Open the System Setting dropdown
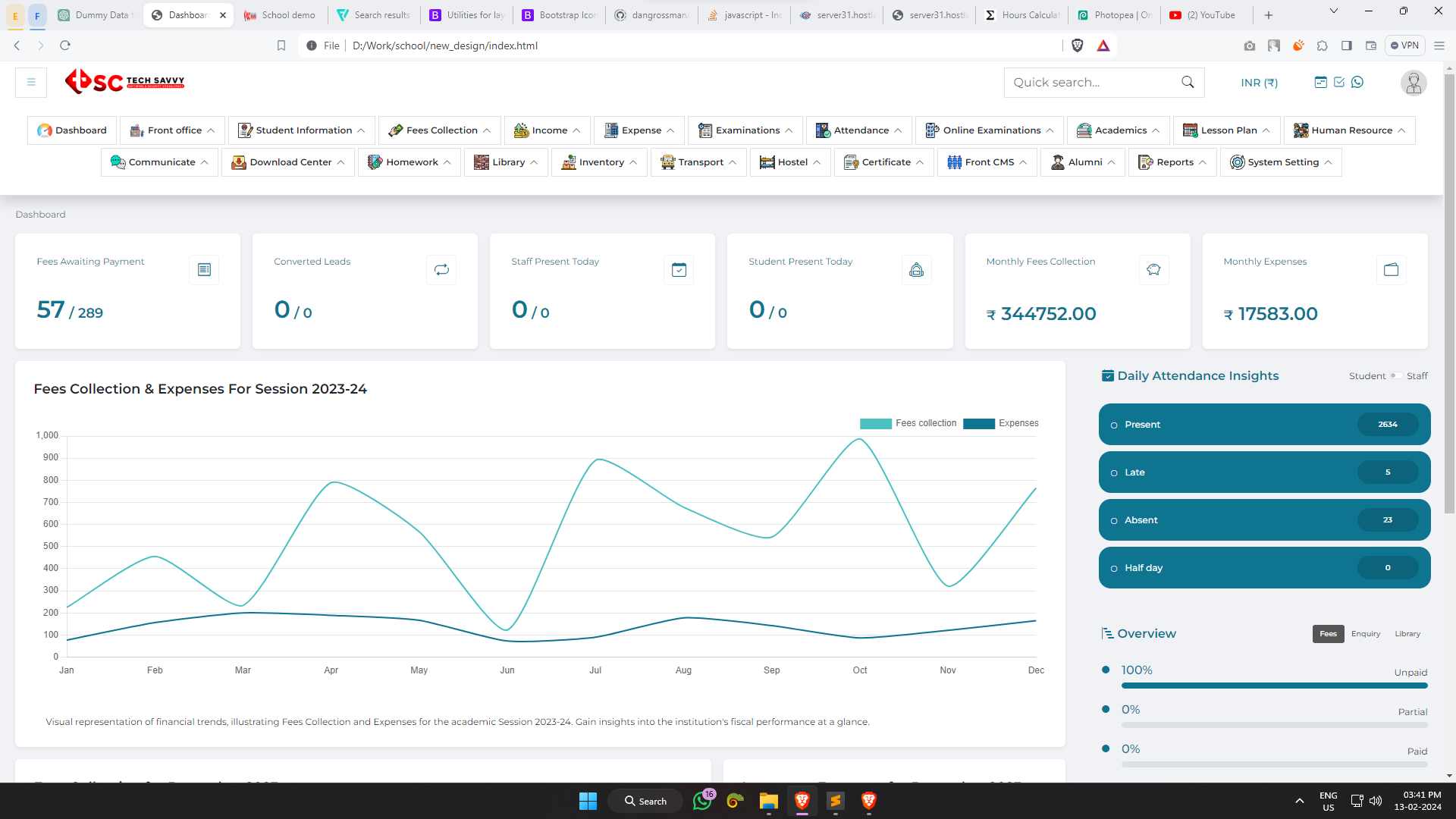Viewport: 1456px width, 819px height. pyautogui.click(x=1281, y=162)
